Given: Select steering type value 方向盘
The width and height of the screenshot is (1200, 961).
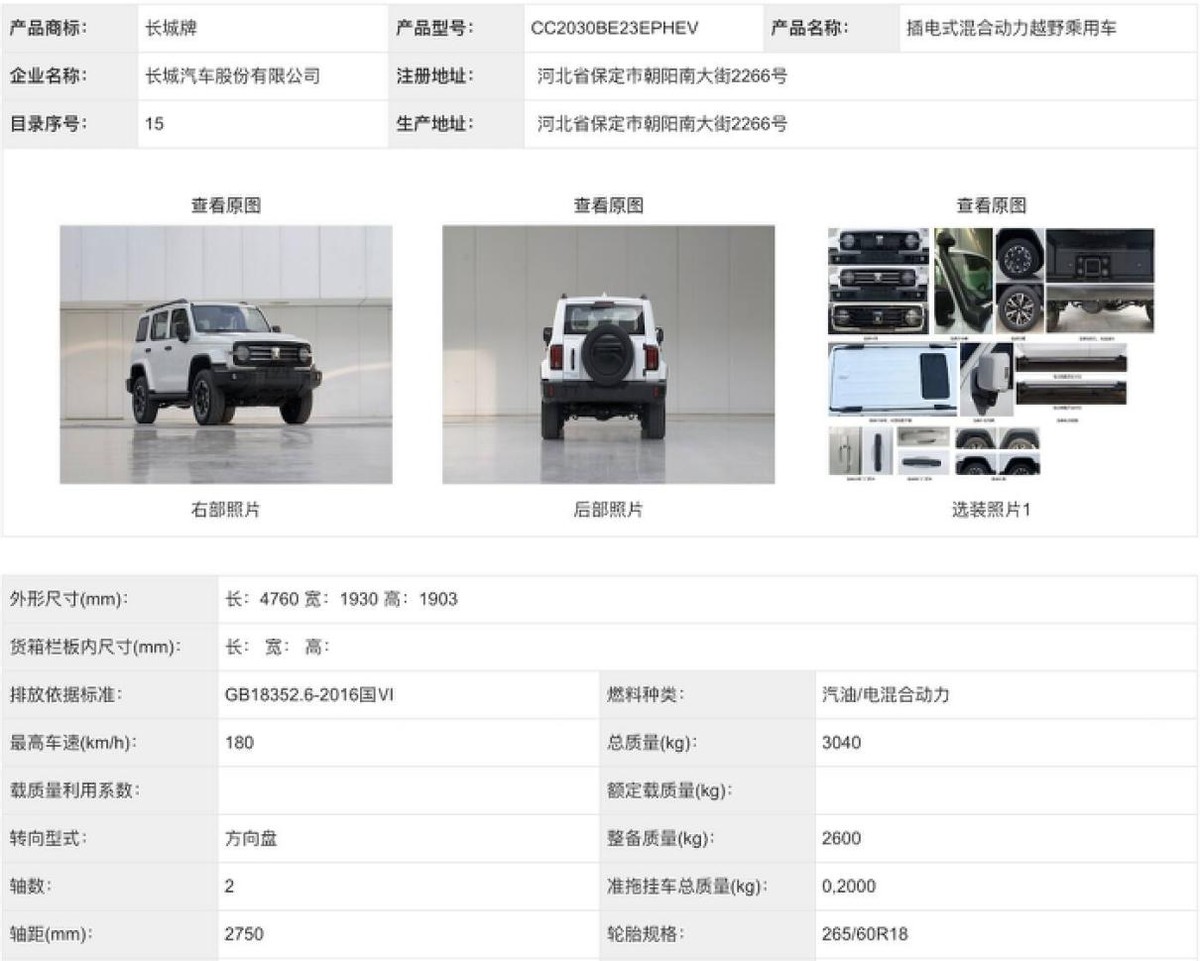Looking at the screenshot, I should click(251, 839).
